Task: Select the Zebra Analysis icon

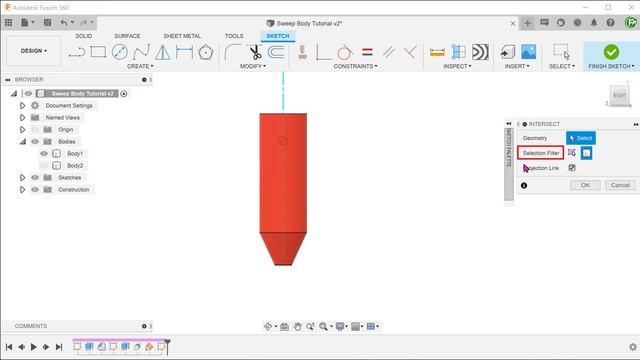Action: (x=480, y=52)
